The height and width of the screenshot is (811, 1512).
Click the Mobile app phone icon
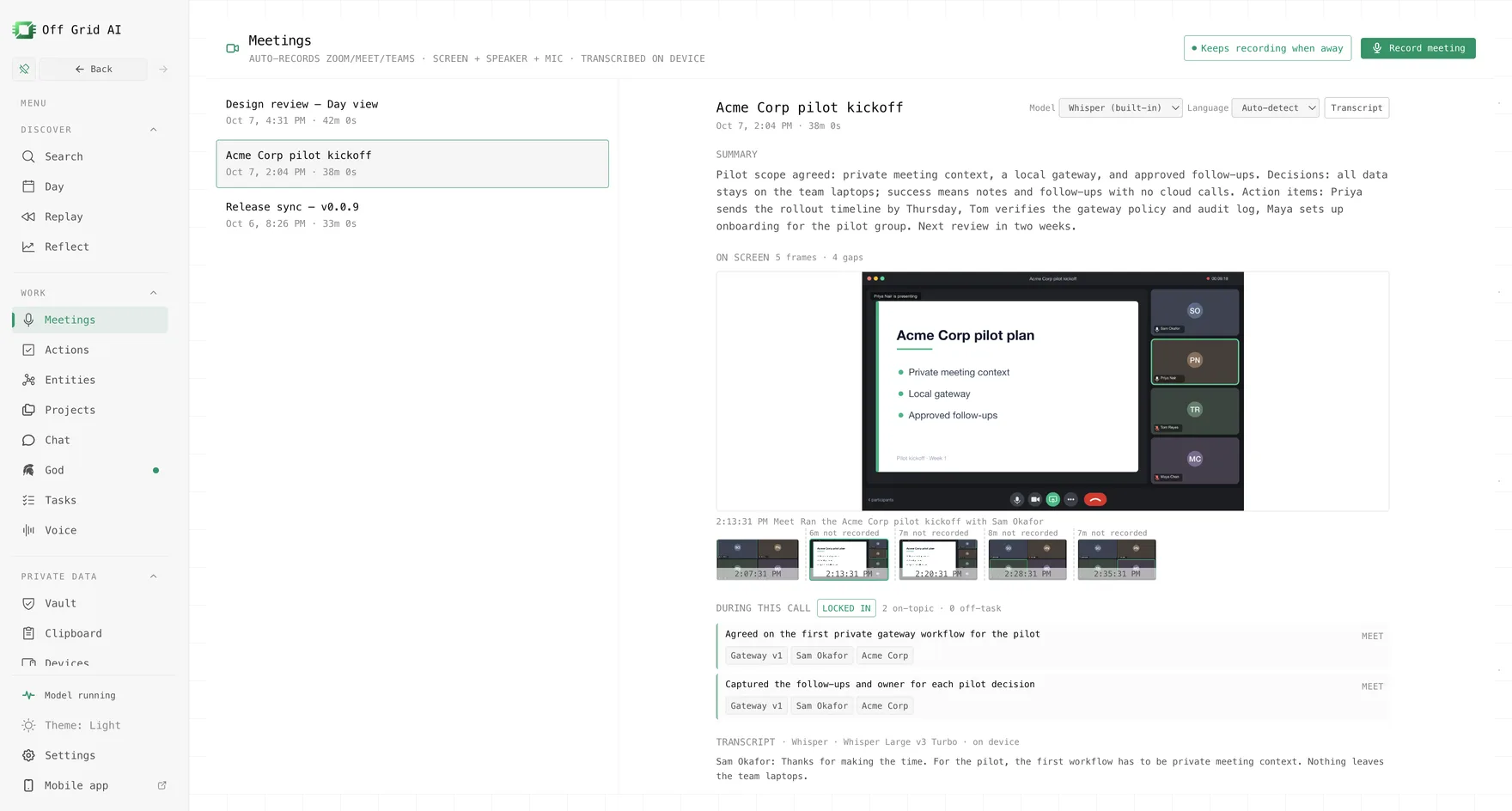coord(28,785)
